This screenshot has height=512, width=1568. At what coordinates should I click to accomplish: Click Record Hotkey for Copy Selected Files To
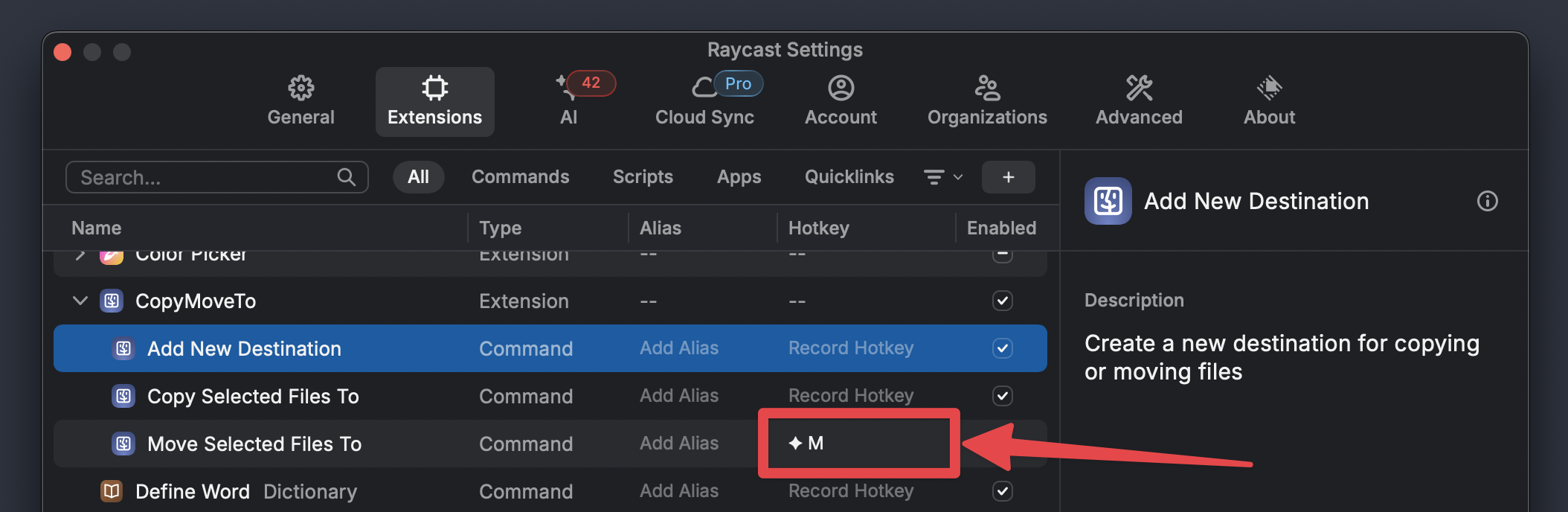click(850, 396)
